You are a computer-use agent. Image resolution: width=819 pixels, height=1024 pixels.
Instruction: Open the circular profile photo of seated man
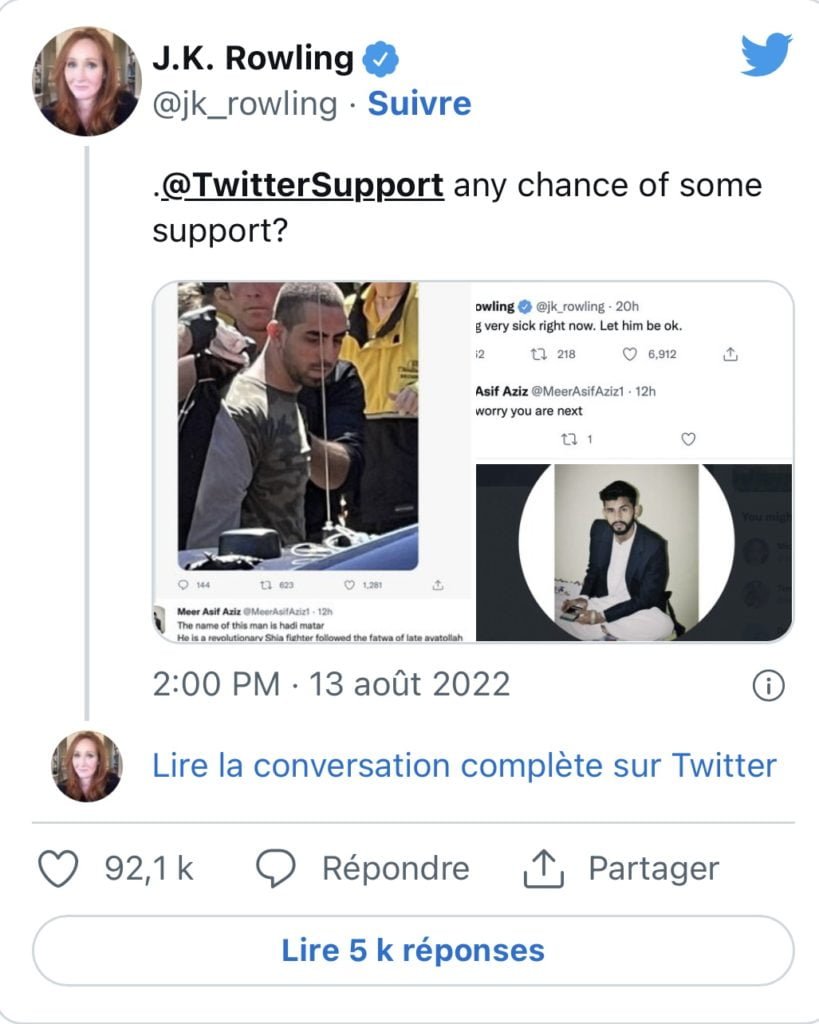[x=627, y=552]
